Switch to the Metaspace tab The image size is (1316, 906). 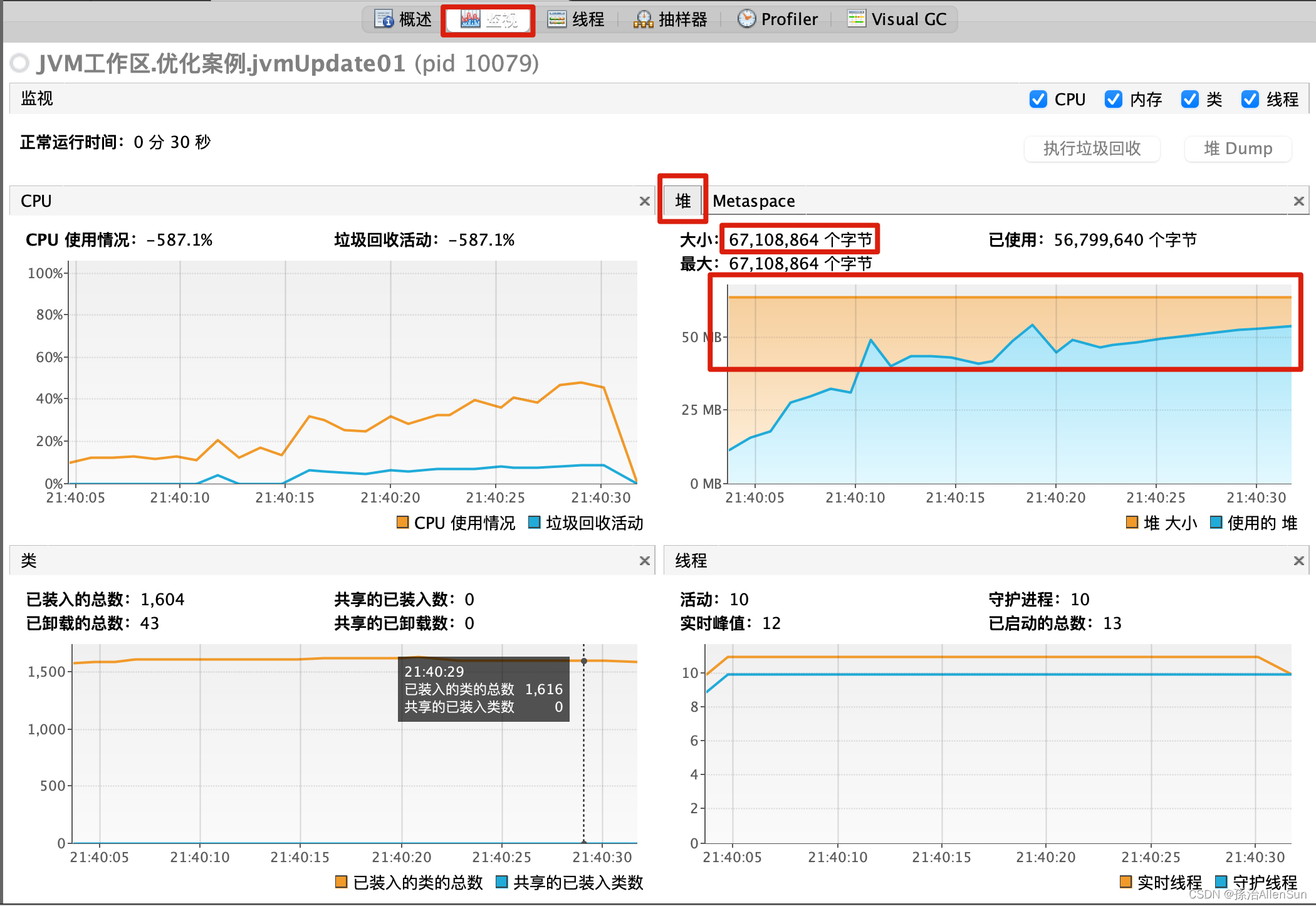753,201
